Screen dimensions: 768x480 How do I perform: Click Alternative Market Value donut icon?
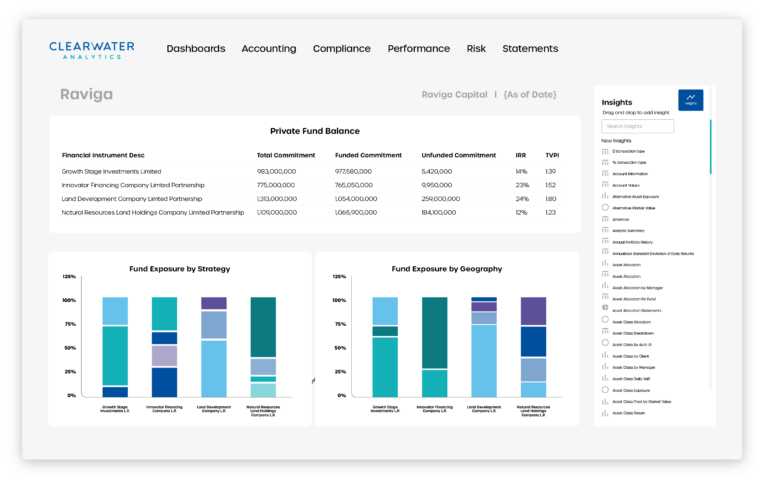tap(605, 208)
